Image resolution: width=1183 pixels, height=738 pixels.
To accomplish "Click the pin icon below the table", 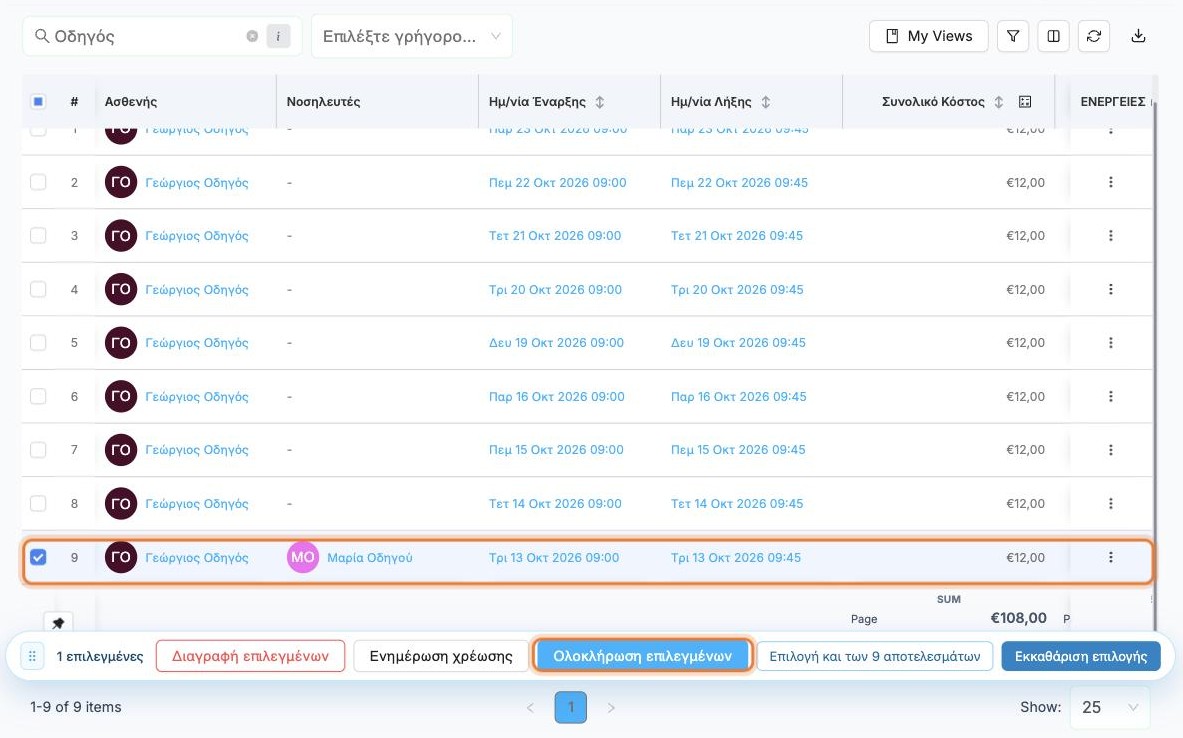I will pyautogui.click(x=58, y=623).
